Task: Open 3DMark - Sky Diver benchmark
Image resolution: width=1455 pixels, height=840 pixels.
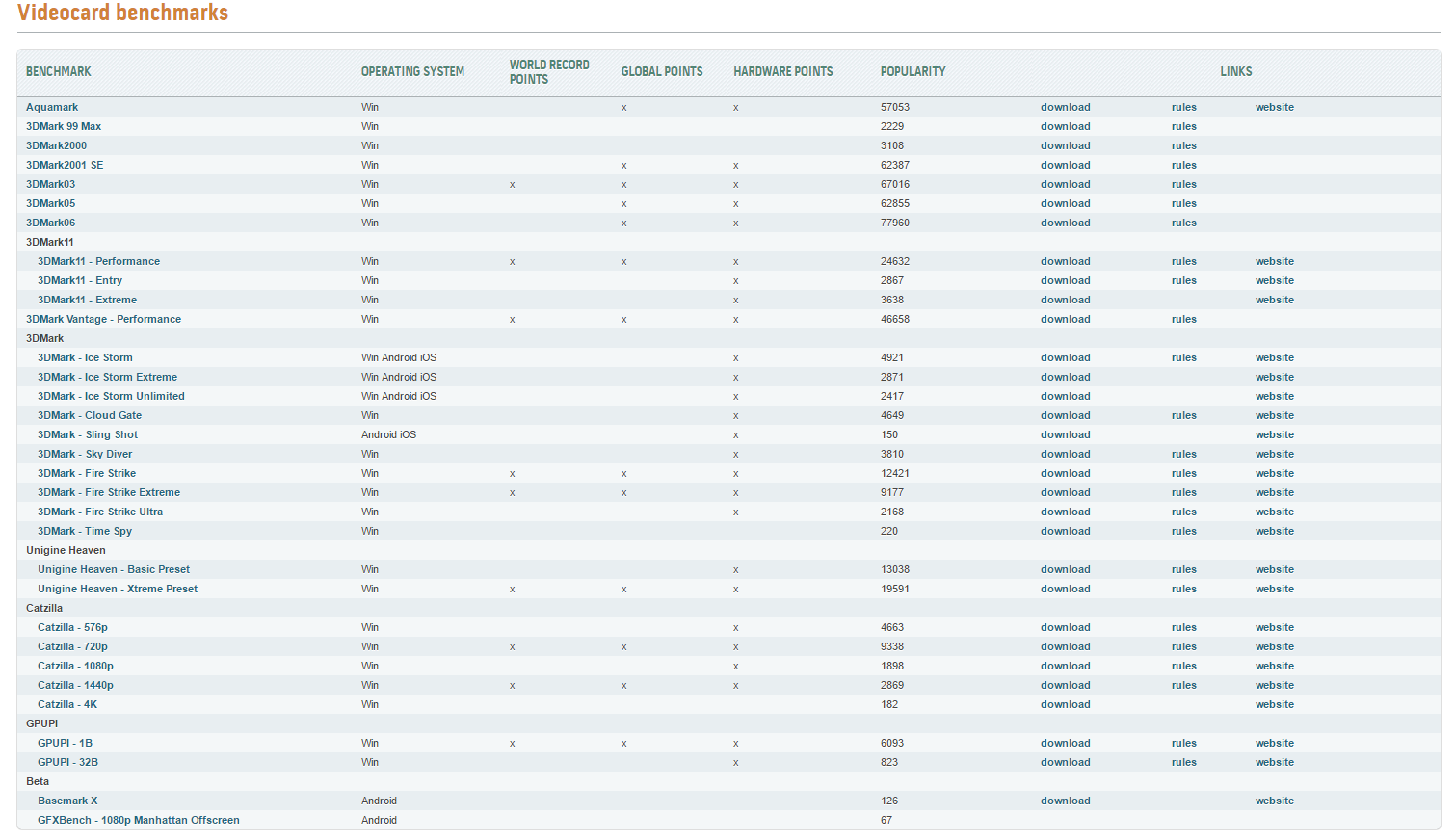Action: point(85,454)
